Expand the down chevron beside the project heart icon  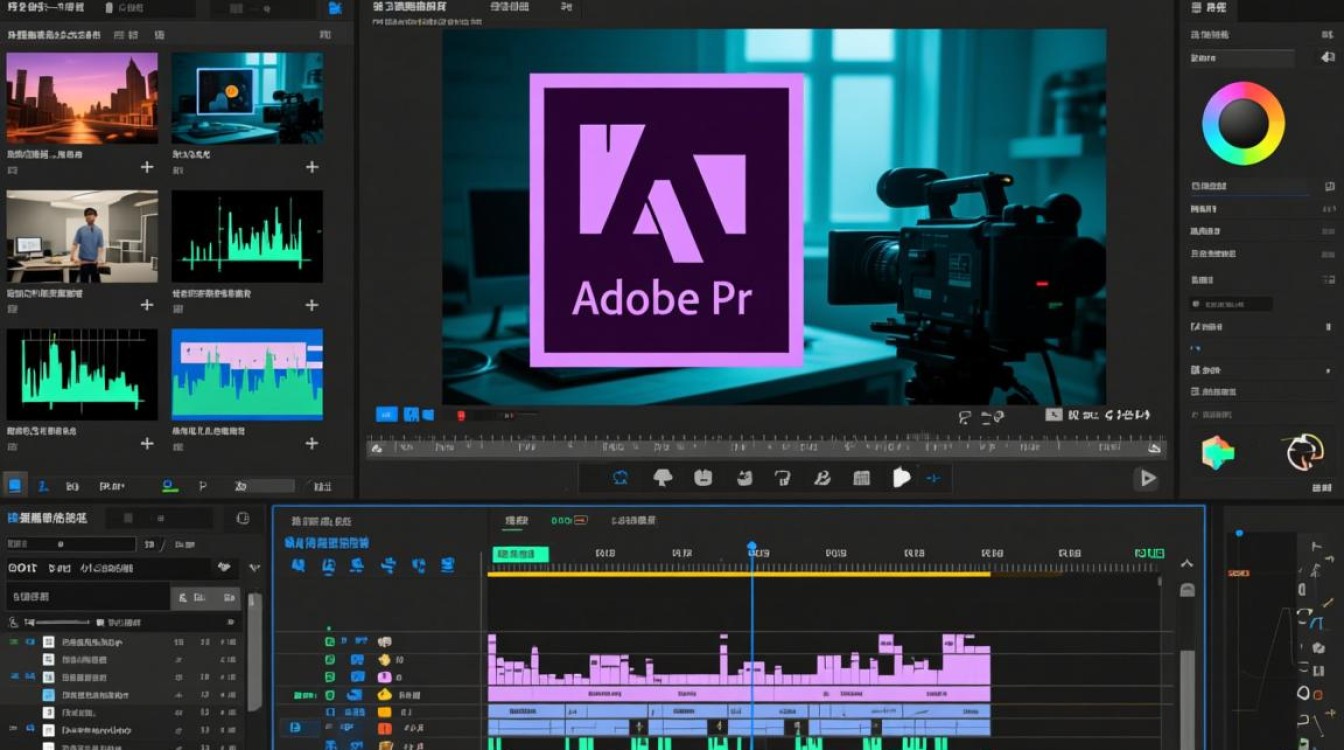254,568
